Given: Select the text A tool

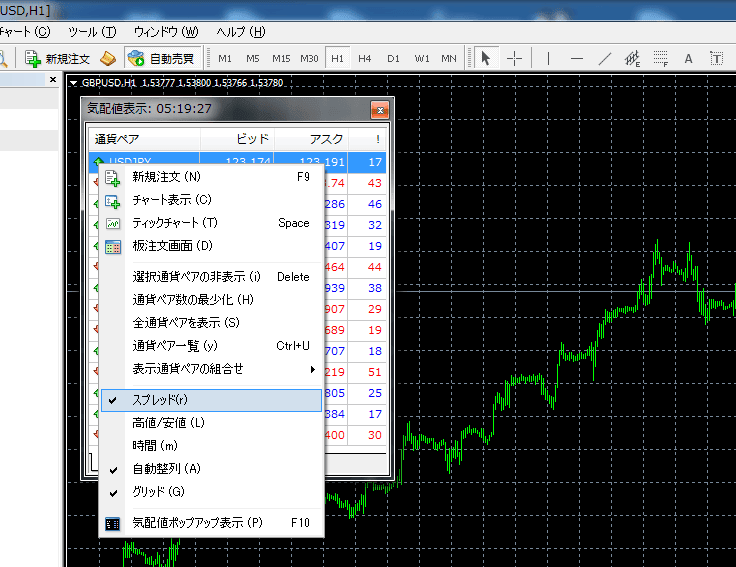Looking at the screenshot, I should coord(688,59).
